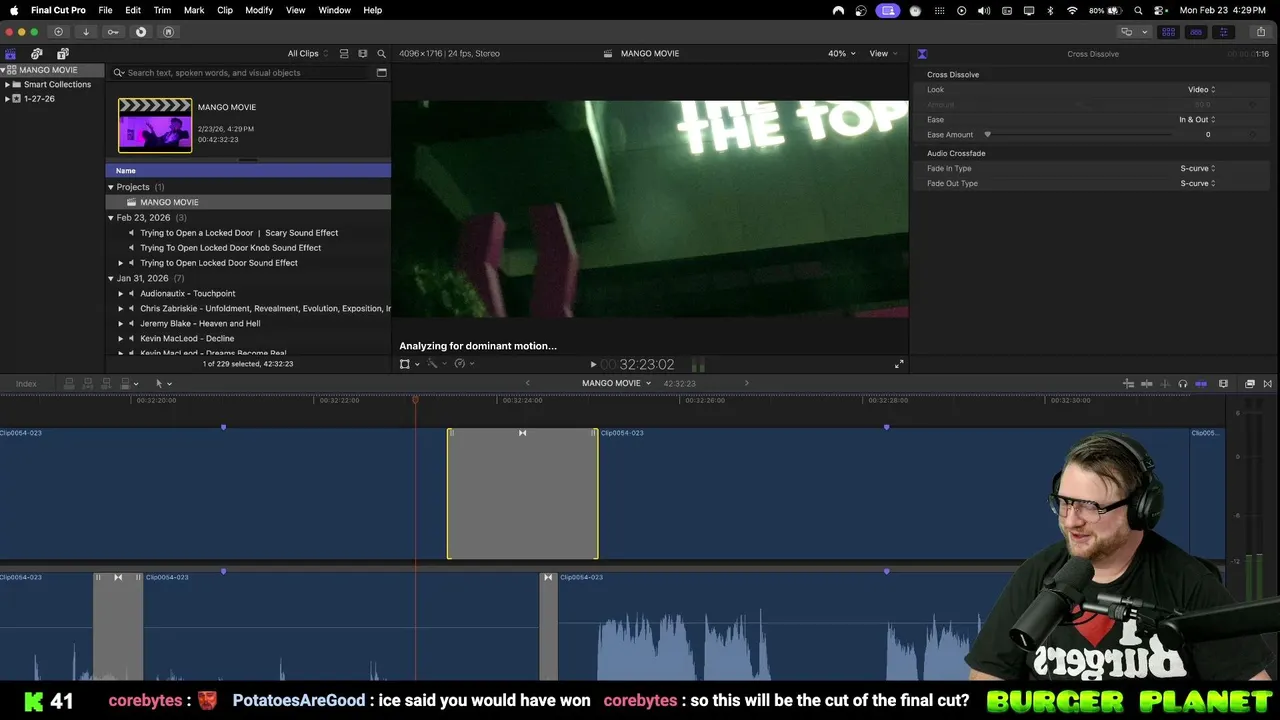This screenshot has width=1280, height=720.
Task: Open timeline clip appearance filmstrip icon
Action: pyautogui.click(x=1223, y=384)
